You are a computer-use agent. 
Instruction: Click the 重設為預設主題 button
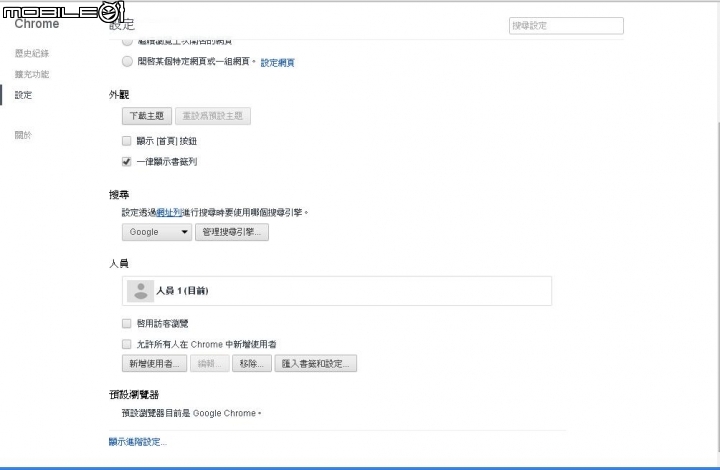coord(213,116)
